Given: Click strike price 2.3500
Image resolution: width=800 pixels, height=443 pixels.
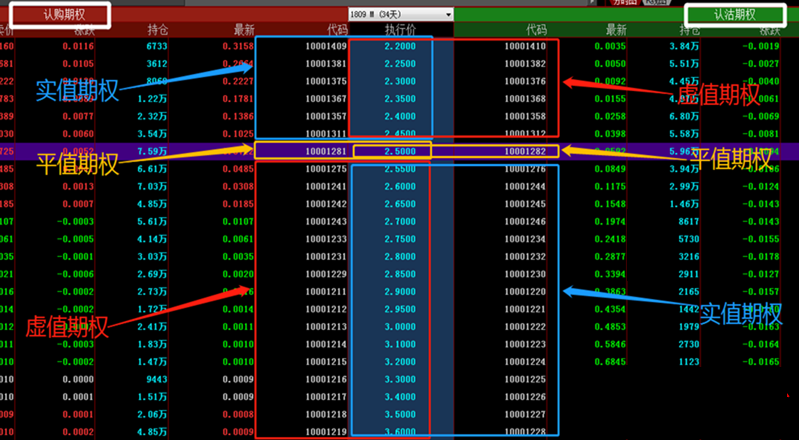Looking at the screenshot, I should 401,99.
